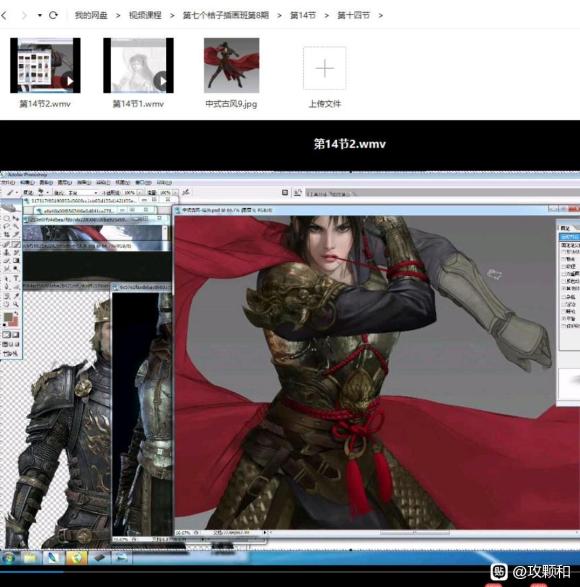Click the refresh icon in navigation bar
The height and width of the screenshot is (587, 580).
click(53, 15)
